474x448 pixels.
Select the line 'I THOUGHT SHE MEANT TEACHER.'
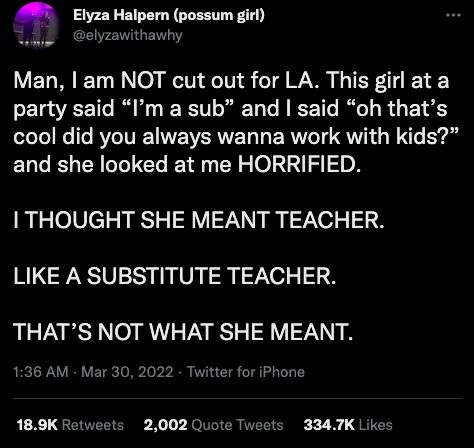pyautogui.click(x=199, y=220)
